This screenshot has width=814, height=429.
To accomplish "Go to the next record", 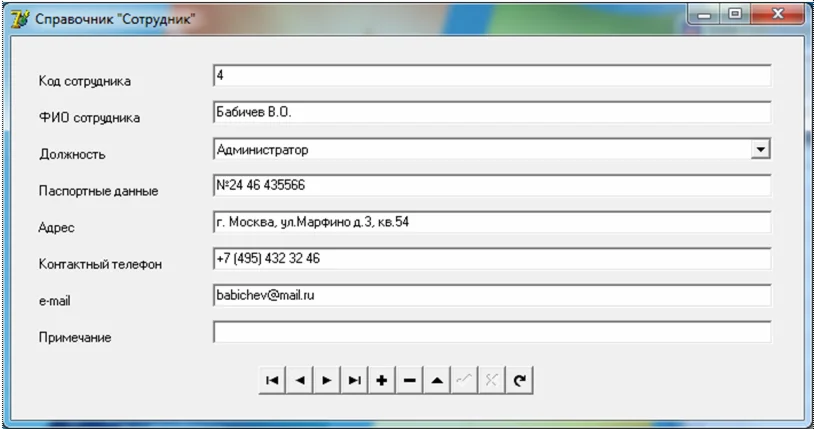I will tap(327, 380).
